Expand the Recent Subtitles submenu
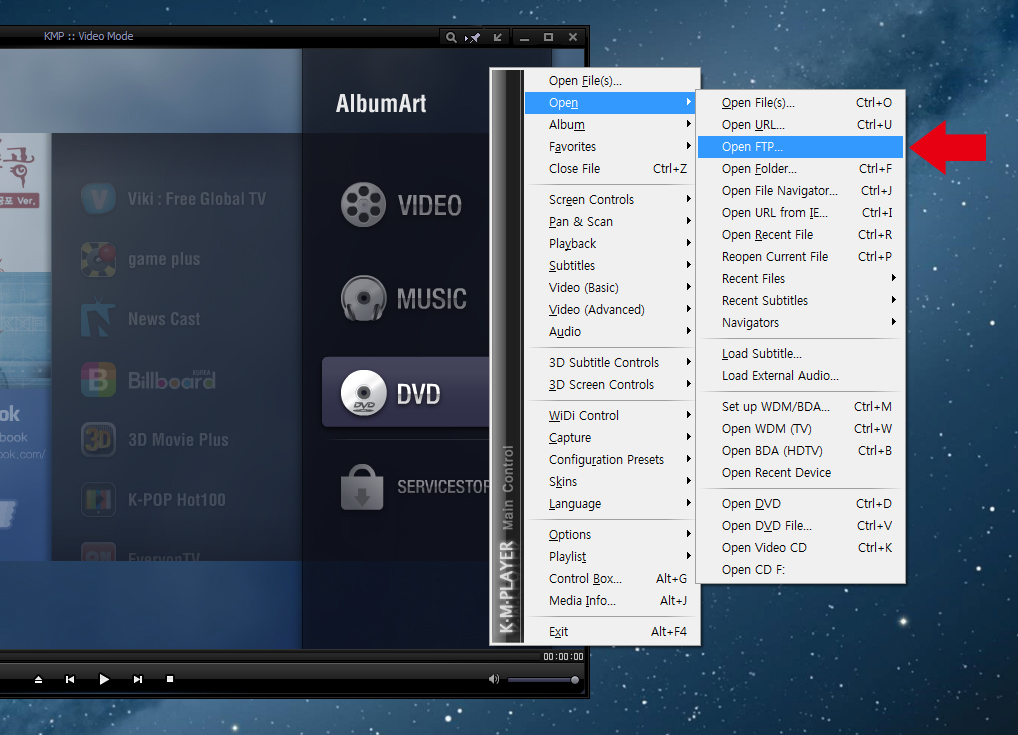 [x=801, y=301]
